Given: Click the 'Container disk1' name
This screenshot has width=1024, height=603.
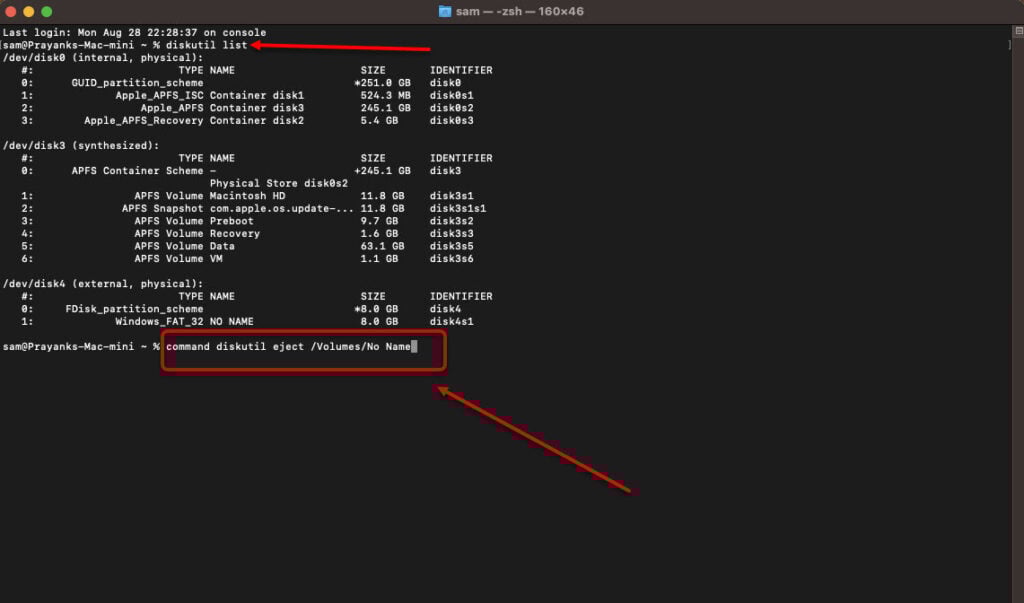Looking at the screenshot, I should point(257,95).
